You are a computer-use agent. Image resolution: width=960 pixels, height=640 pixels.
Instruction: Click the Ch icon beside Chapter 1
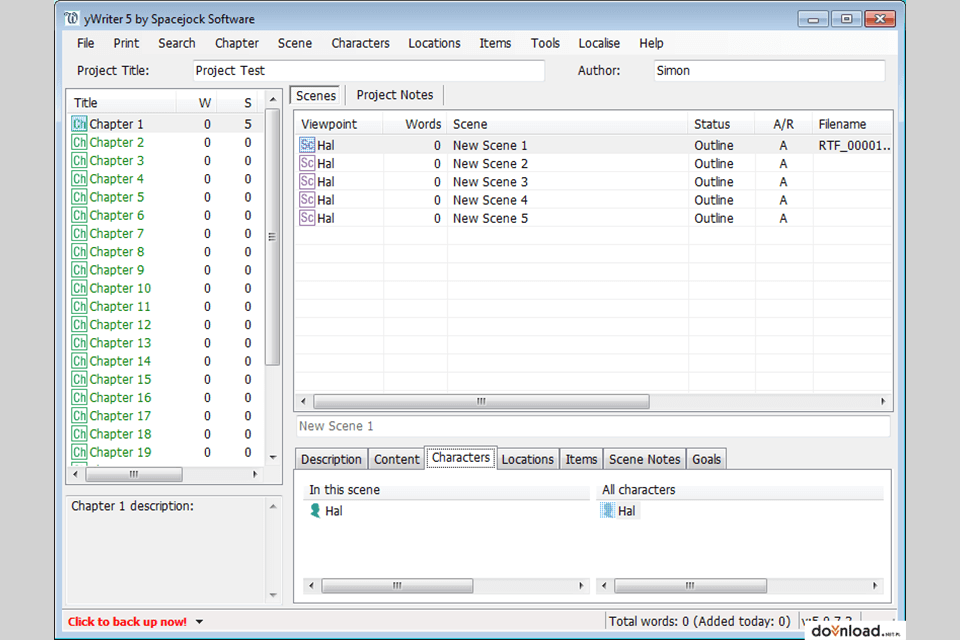79,124
